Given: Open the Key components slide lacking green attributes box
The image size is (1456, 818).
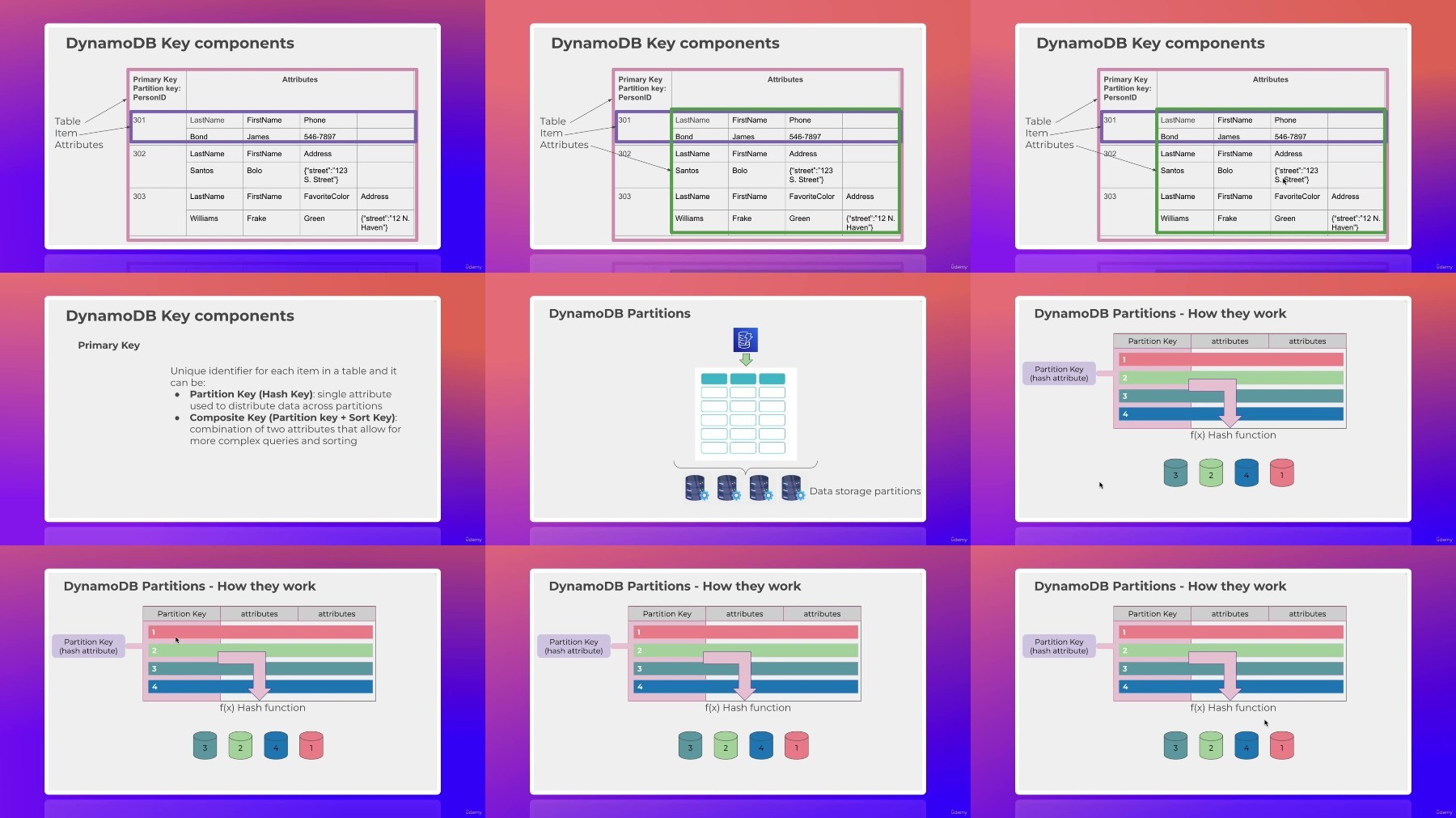Looking at the screenshot, I should coord(243,136).
